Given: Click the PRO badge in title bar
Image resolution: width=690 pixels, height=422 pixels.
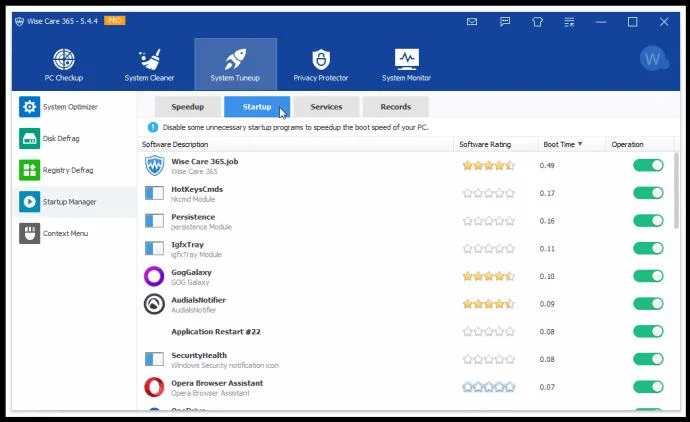Looking at the screenshot, I should 115,21.
